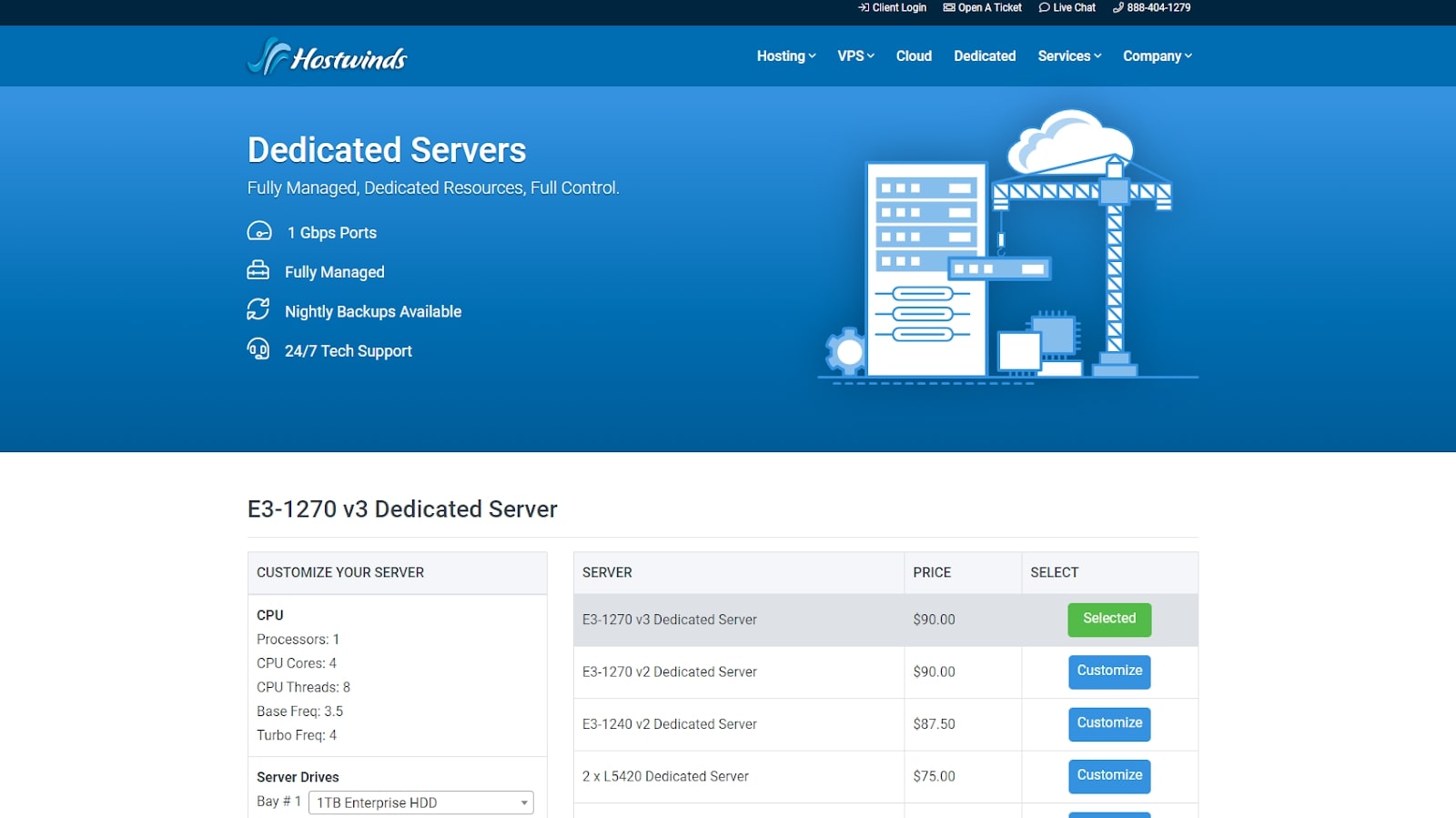Screen dimensions: 1456x818
Task: Click the Nightly Backups Available label
Action: point(373,311)
